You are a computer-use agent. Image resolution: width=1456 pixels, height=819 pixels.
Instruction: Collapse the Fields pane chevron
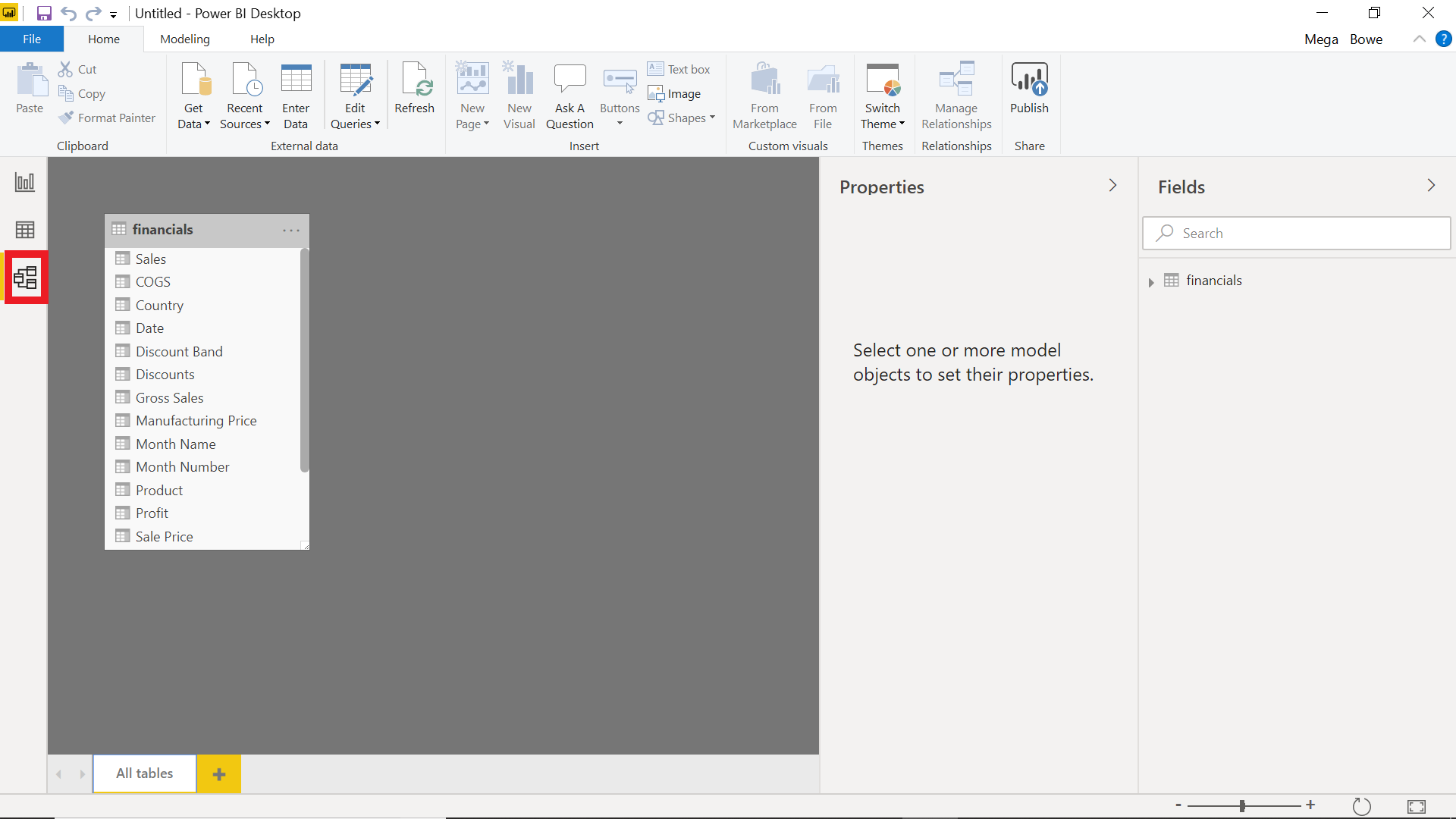point(1431,186)
